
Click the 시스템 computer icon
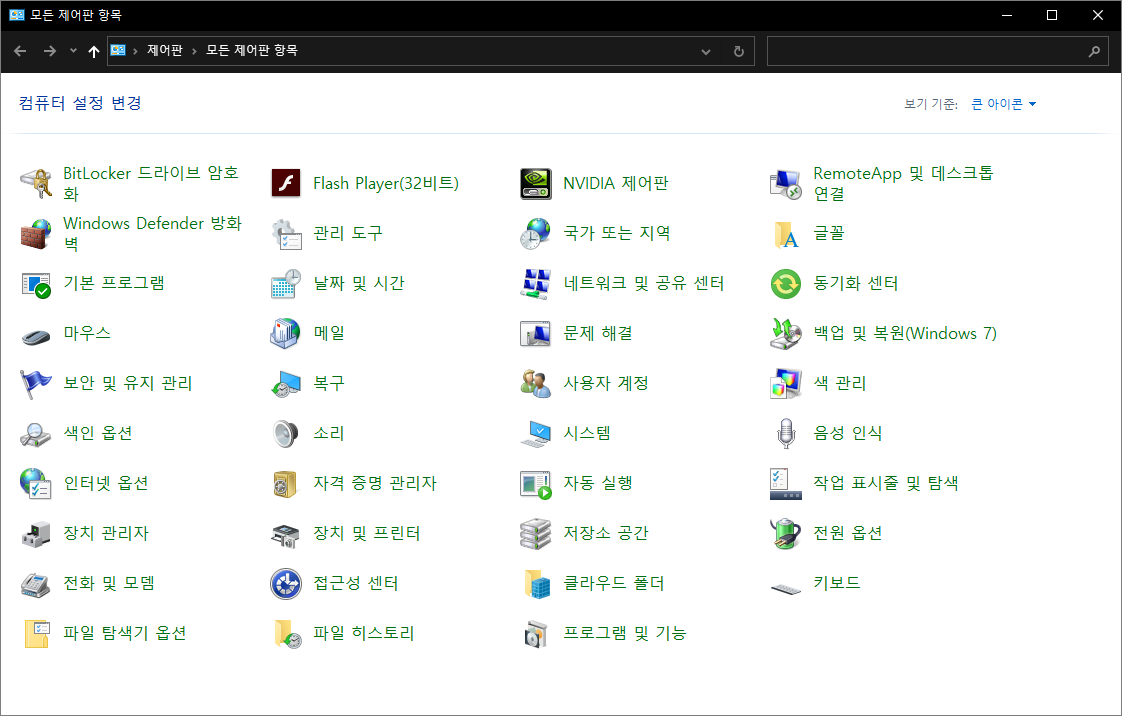click(x=535, y=433)
